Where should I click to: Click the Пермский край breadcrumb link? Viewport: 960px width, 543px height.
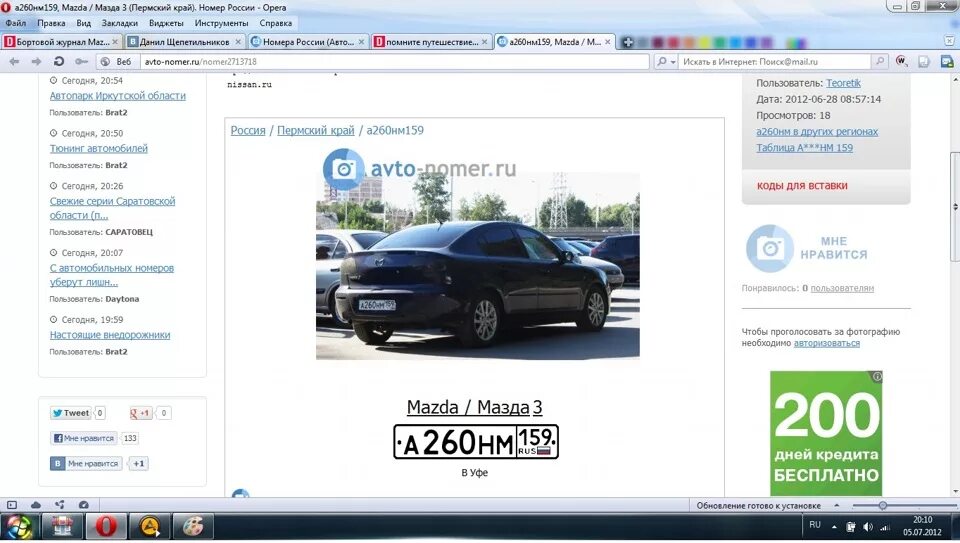(315, 130)
